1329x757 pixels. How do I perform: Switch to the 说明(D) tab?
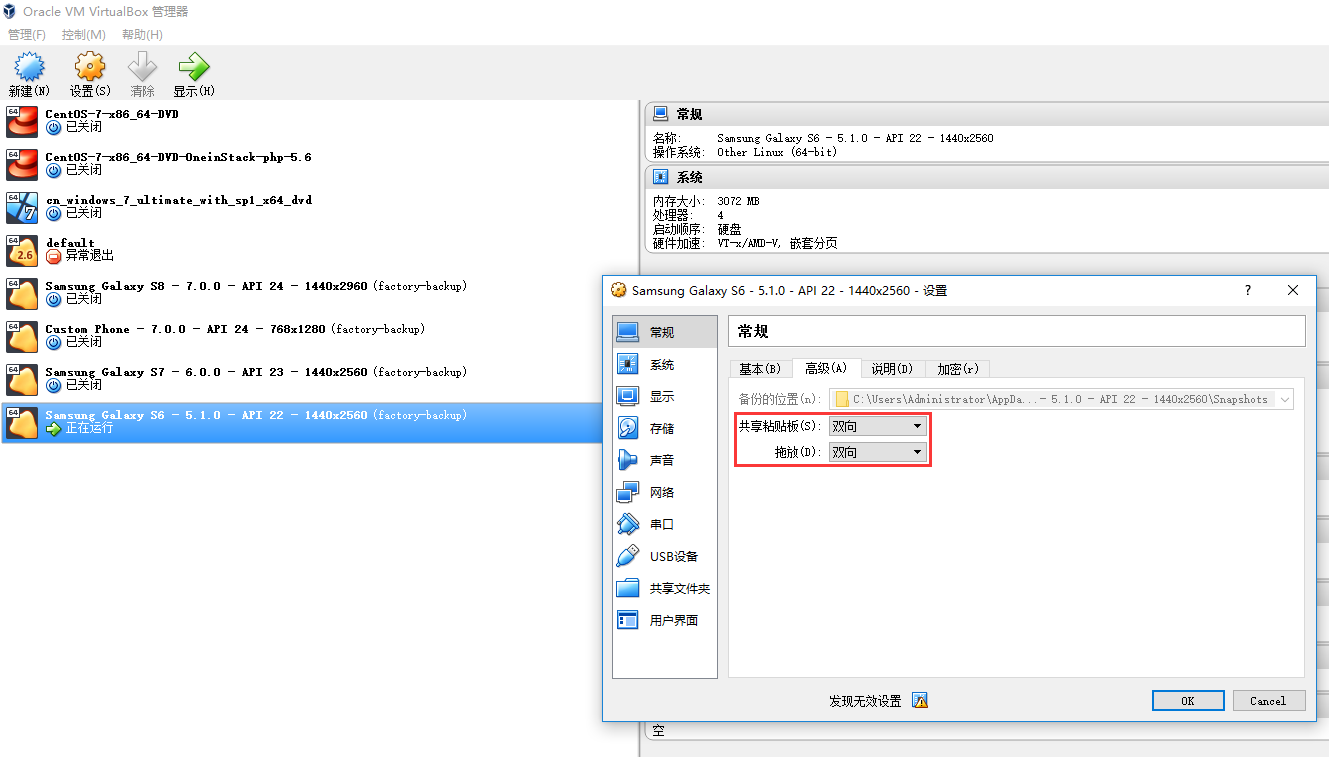click(892, 369)
